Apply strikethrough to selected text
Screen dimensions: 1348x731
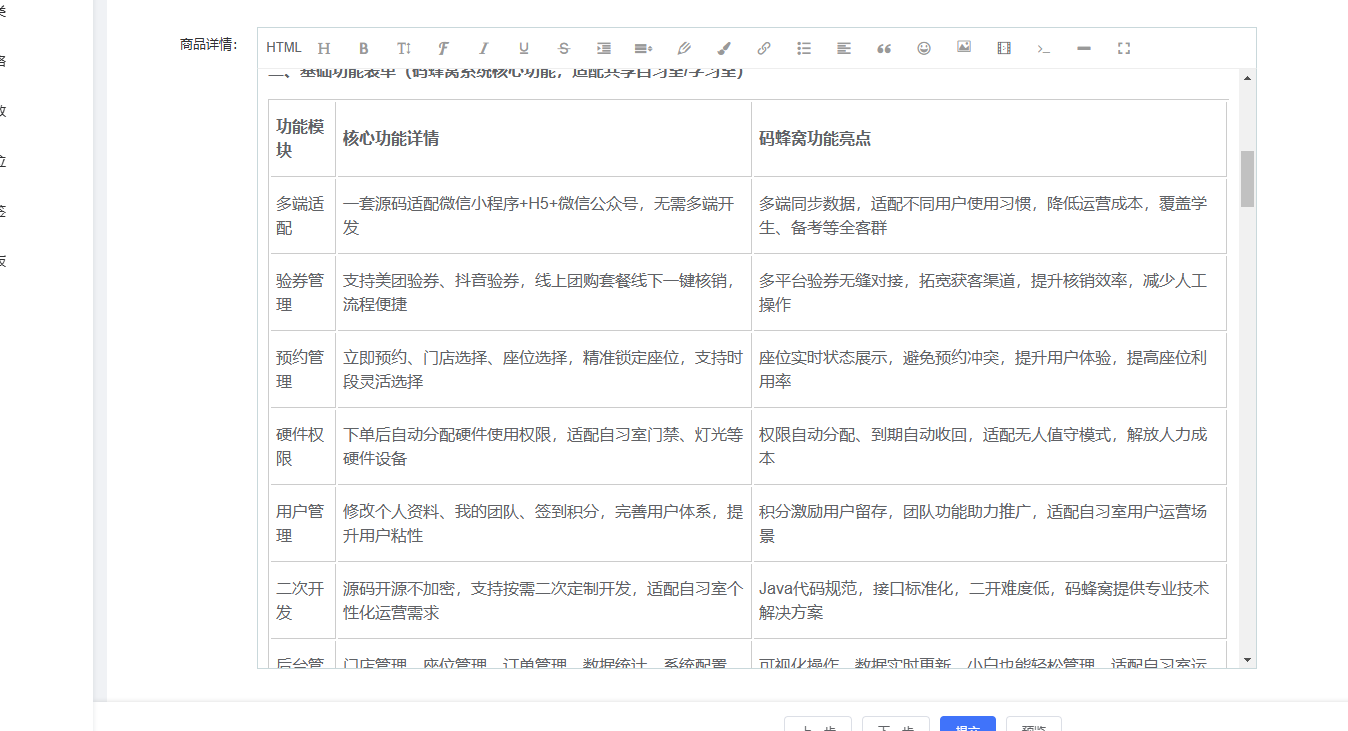click(563, 47)
